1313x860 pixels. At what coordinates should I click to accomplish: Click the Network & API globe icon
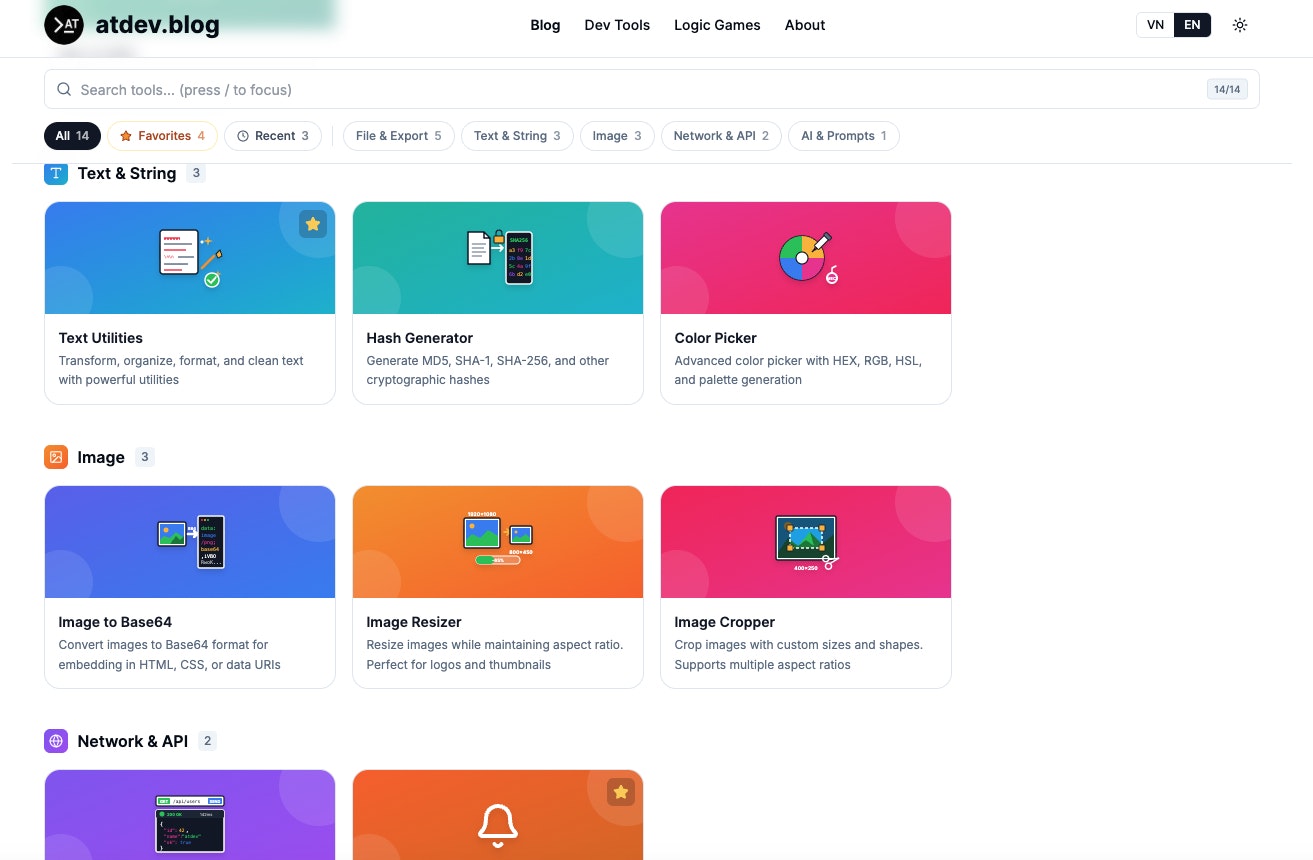tap(56, 741)
